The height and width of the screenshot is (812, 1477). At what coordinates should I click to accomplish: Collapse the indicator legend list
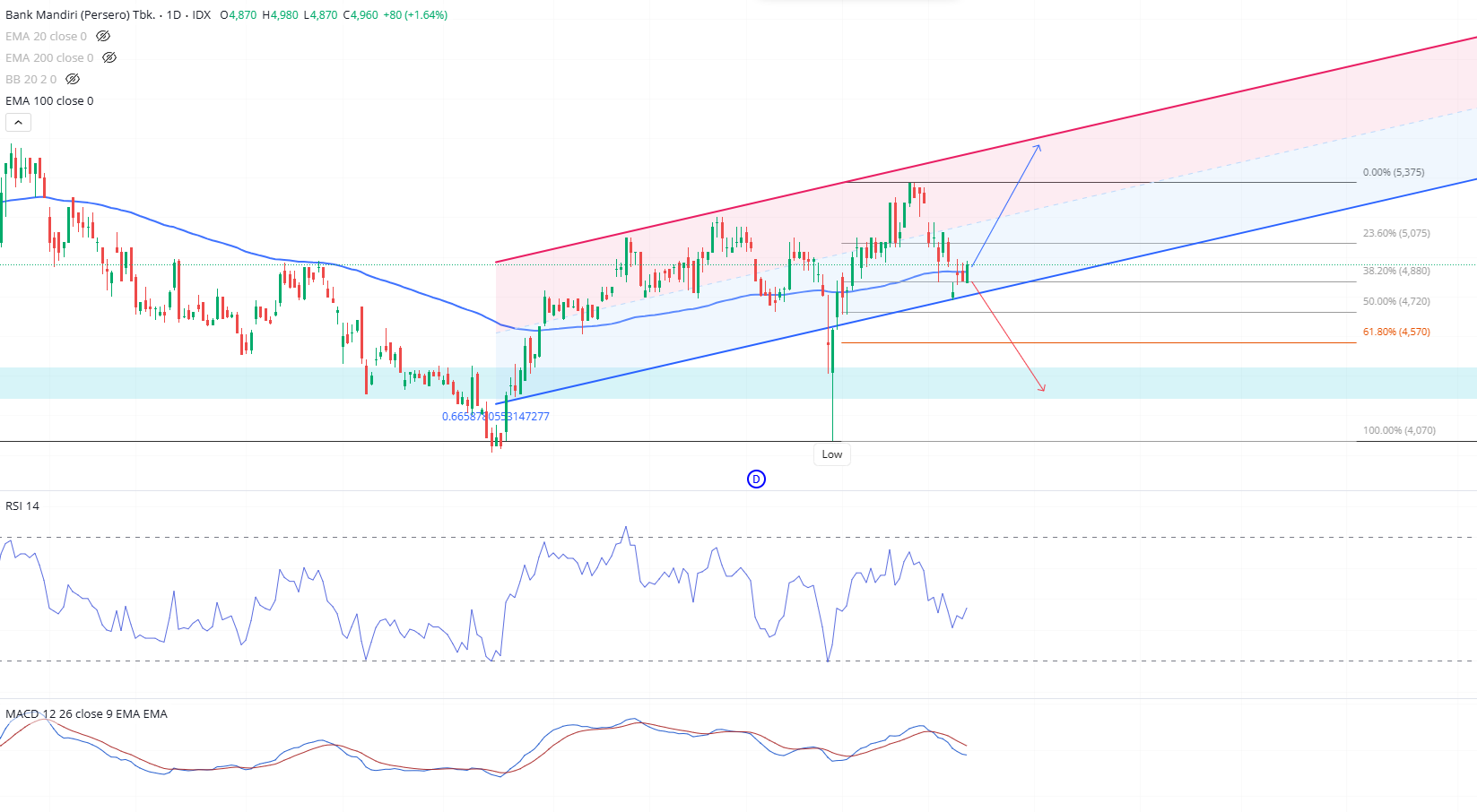point(18,123)
